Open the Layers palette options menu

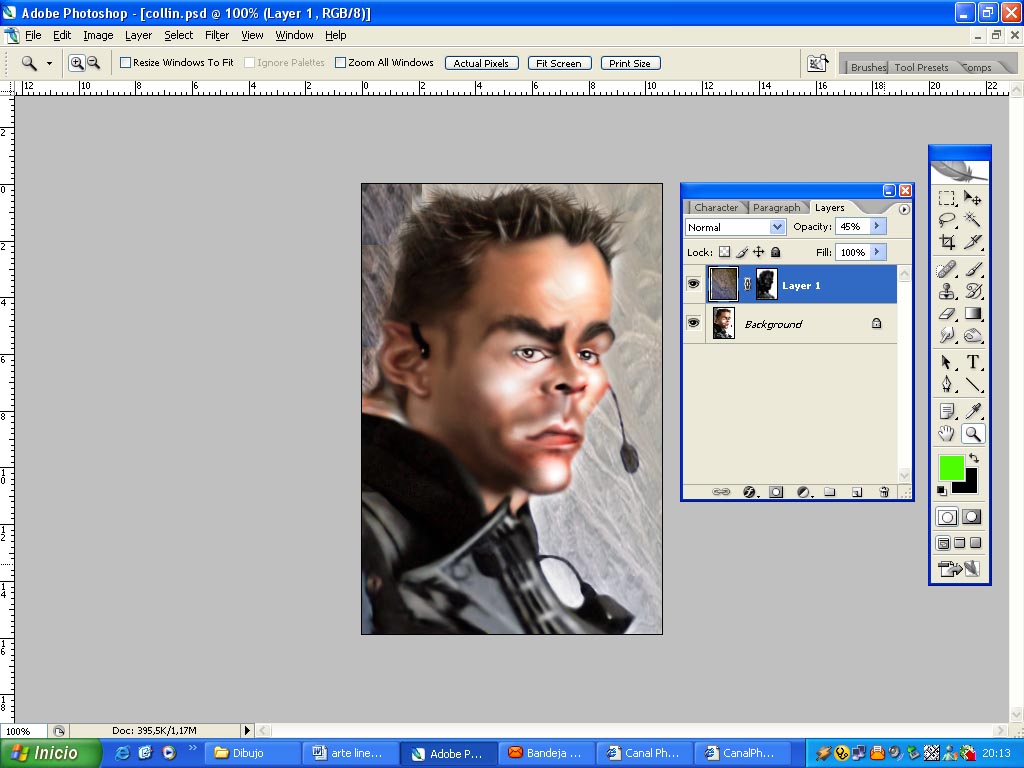pos(904,210)
